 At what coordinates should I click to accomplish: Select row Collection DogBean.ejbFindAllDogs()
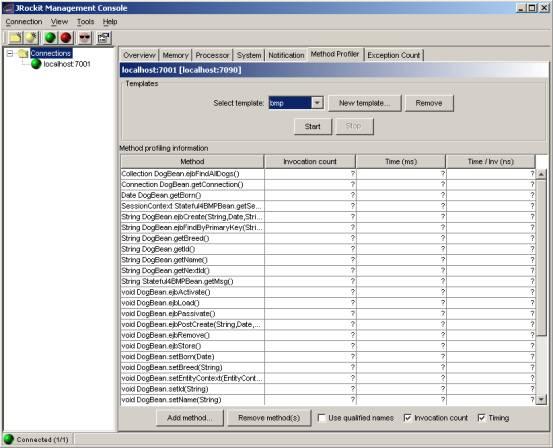pyautogui.click(x=328, y=174)
